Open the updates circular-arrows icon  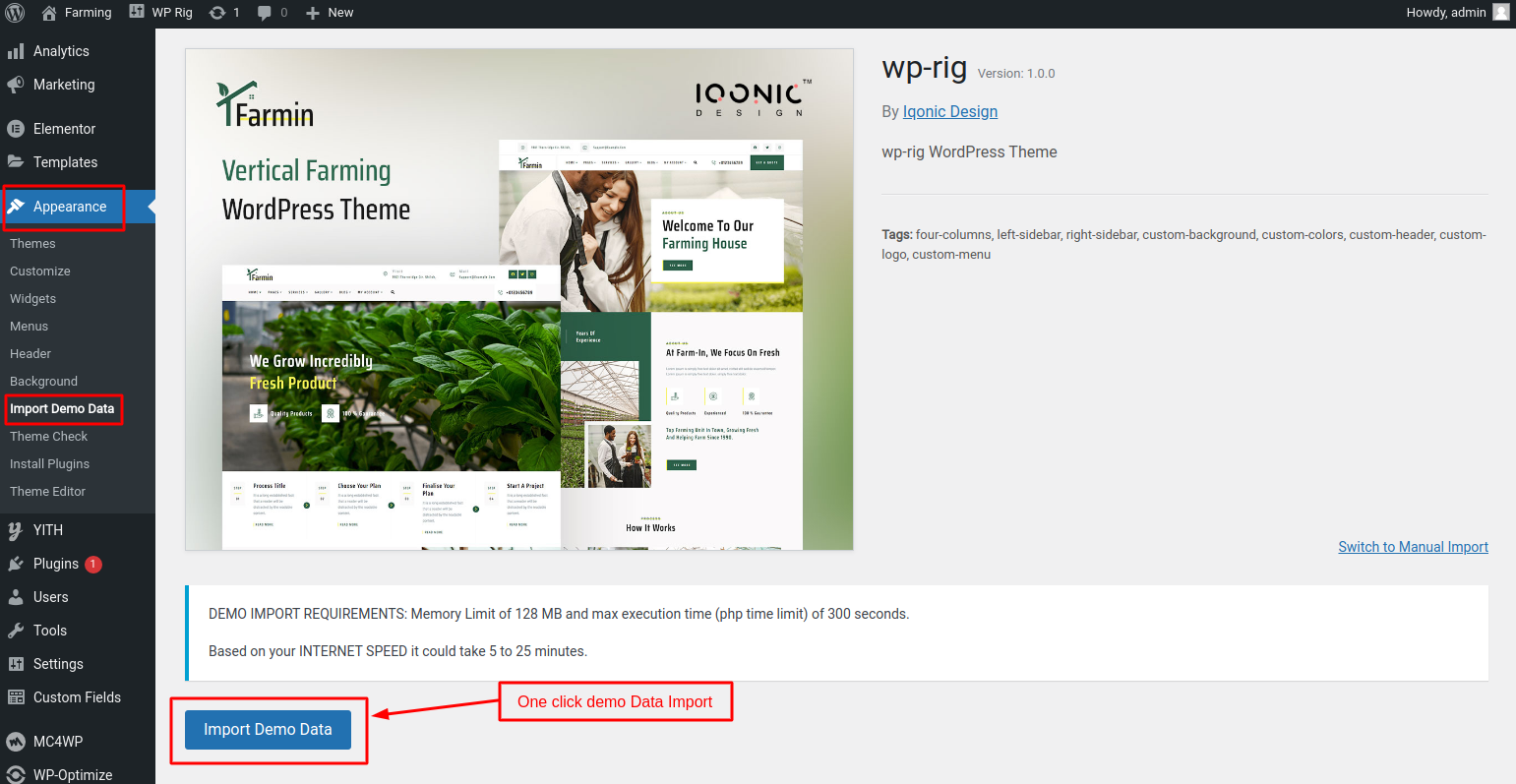tap(217, 13)
